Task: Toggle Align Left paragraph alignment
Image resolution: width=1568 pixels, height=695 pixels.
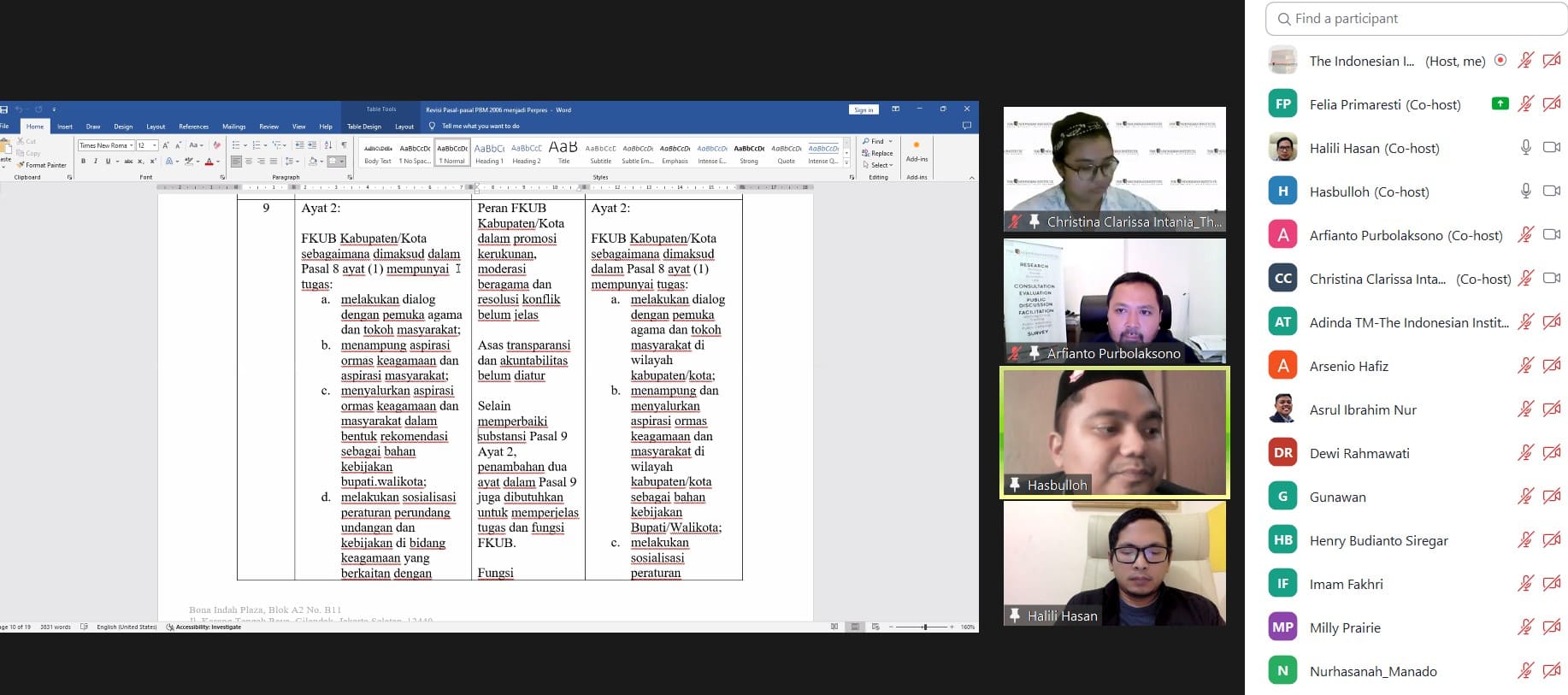Action: click(236, 161)
